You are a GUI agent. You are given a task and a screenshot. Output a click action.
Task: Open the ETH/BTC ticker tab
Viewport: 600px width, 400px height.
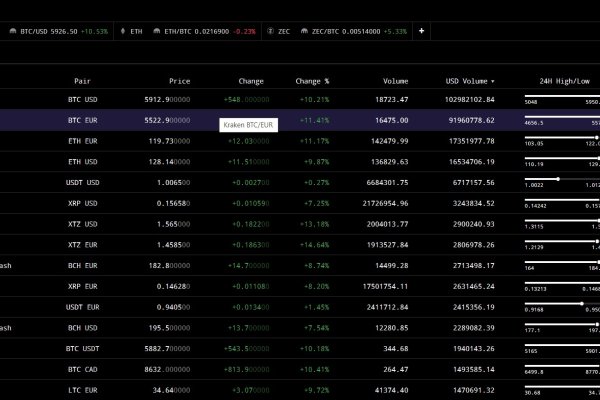[x=195, y=31]
